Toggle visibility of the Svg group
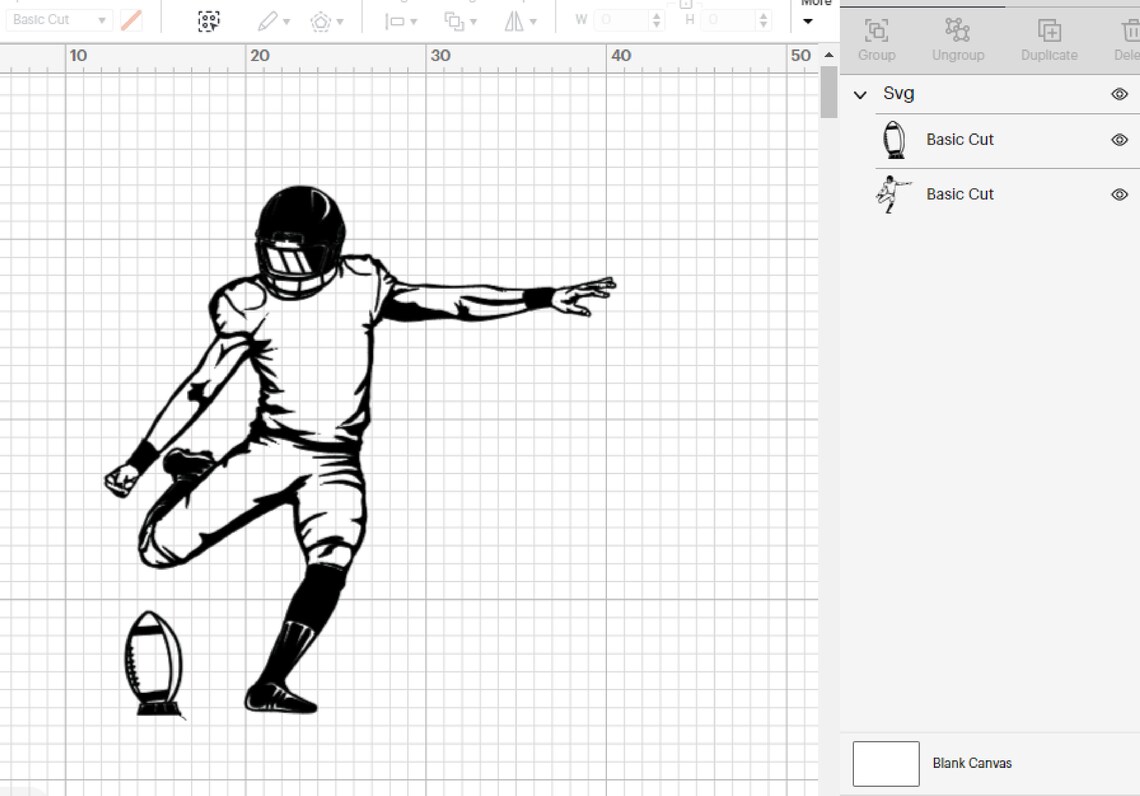Screen dimensions: 1140x796 click(x=1119, y=93)
